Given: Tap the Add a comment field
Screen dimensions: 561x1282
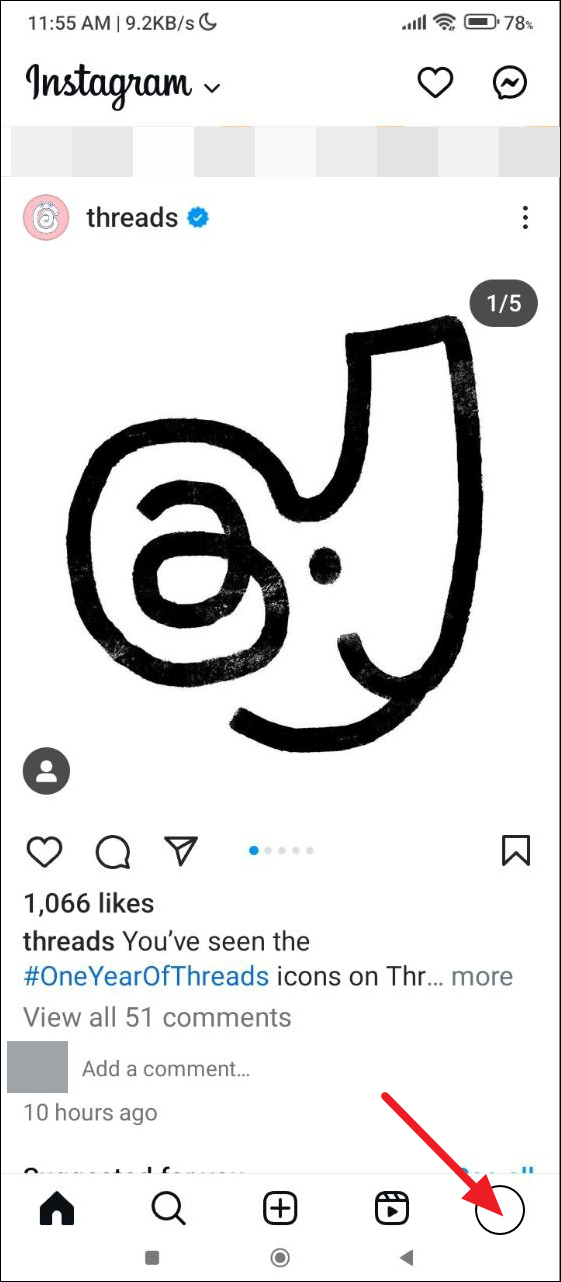Looking at the screenshot, I should point(166,1068).
